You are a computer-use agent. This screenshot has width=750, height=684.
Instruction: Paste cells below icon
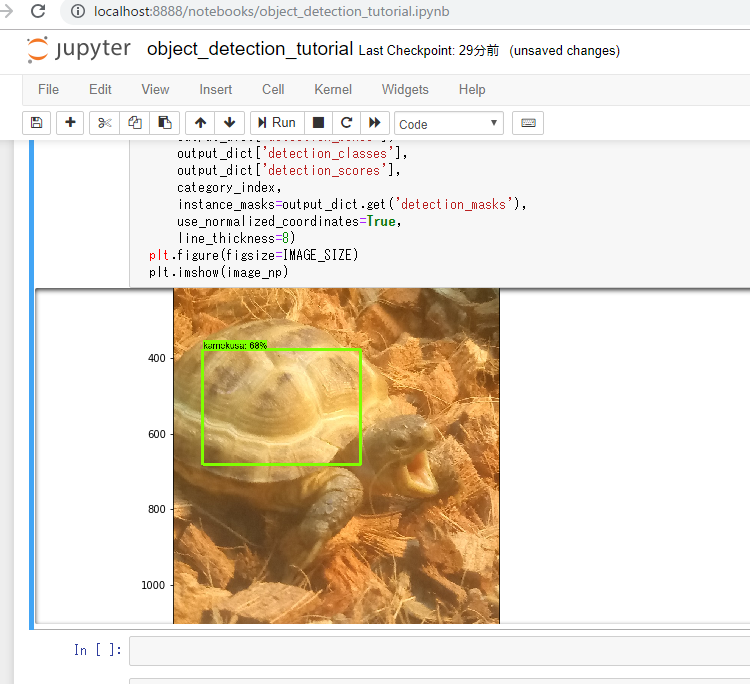tap(165, 123)
